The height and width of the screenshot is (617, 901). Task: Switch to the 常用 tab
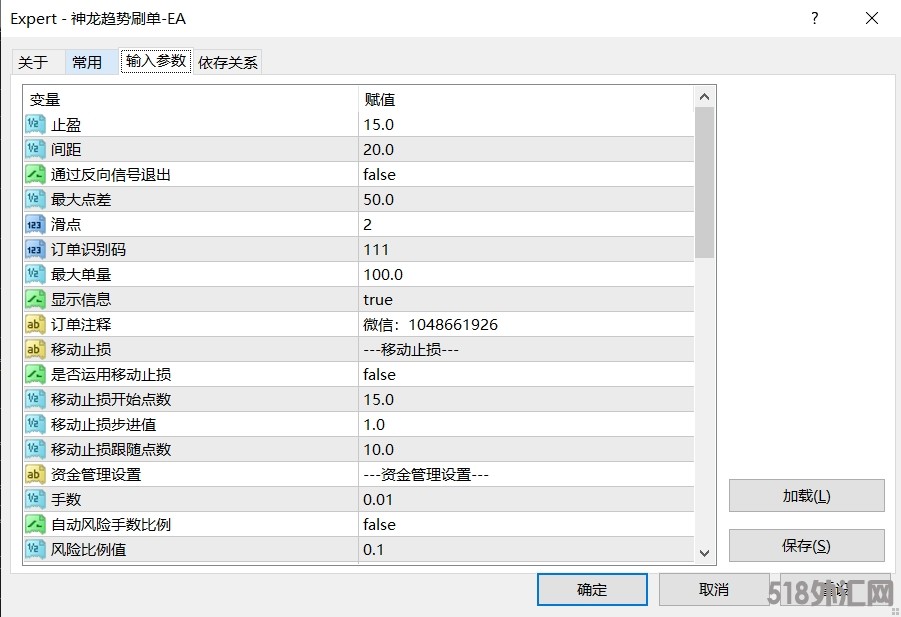click(87, 62)
